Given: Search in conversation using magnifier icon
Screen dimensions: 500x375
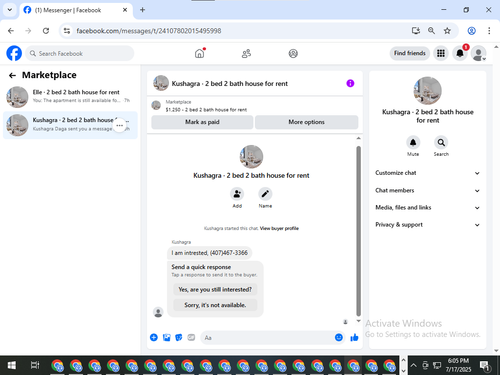Looking at the screenshot, I should (x=441, y=143).
